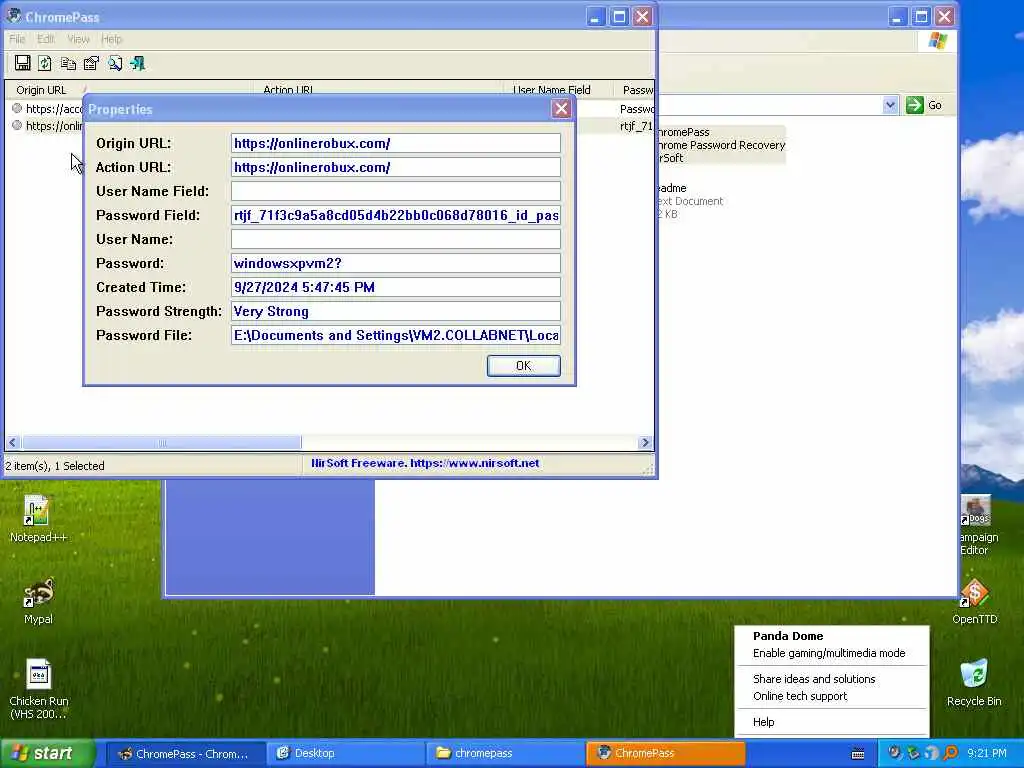The image size is (1024, 768).
Task: Click the Action URL column header
Action: pos(377,89)
